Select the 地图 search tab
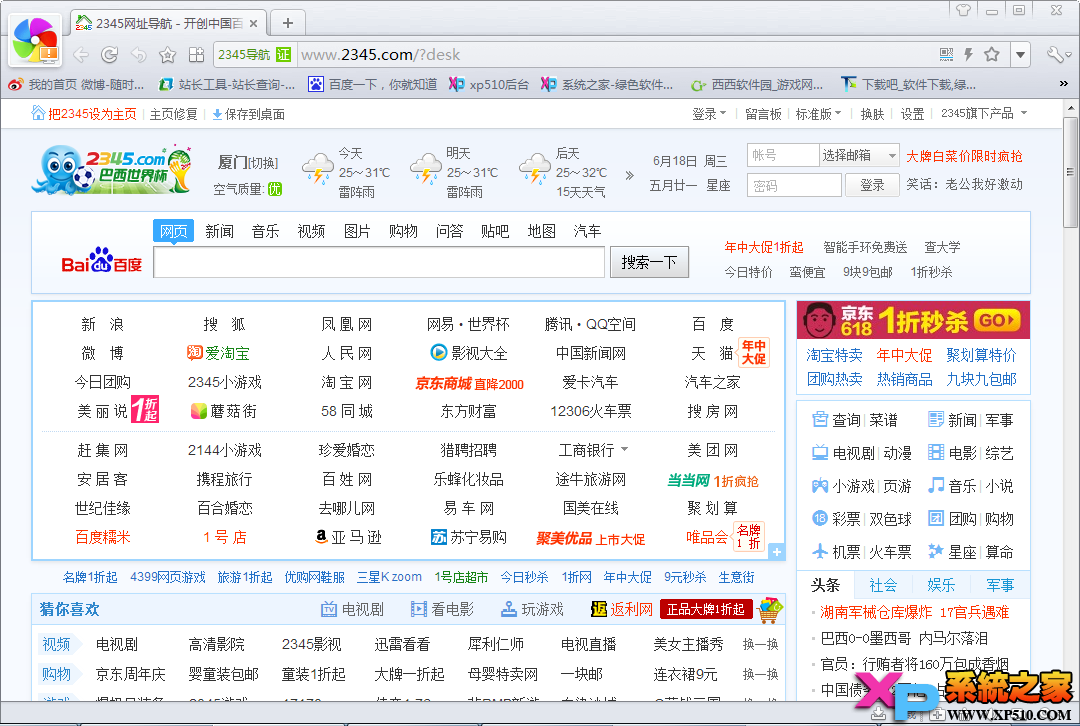 (541, 231)
